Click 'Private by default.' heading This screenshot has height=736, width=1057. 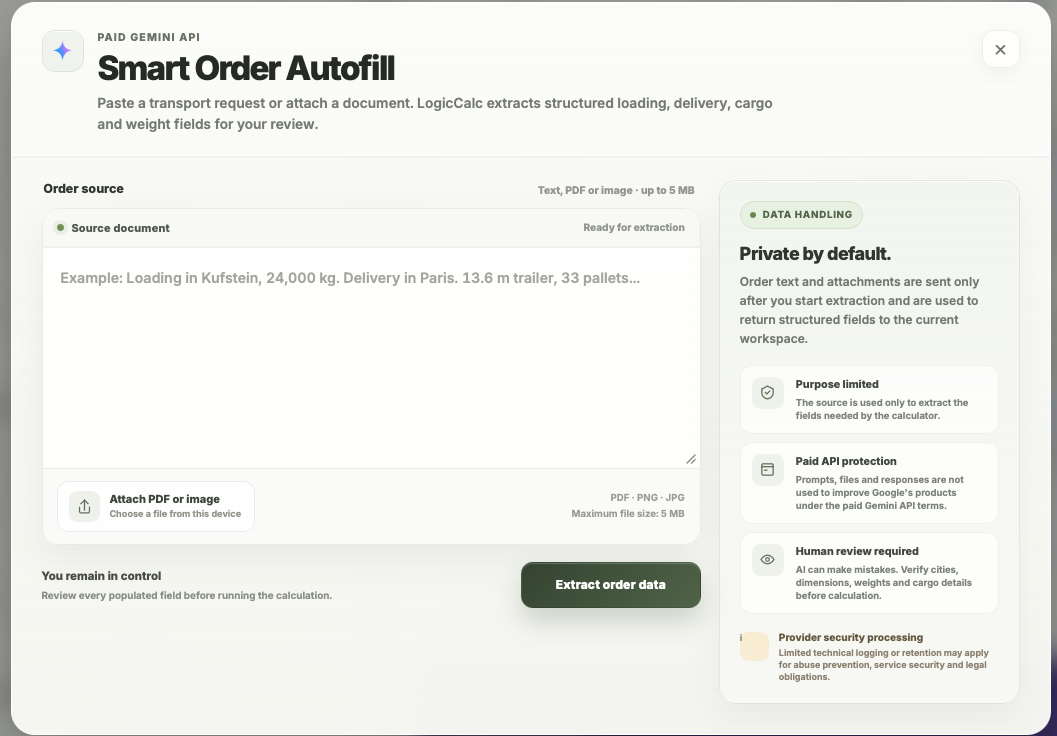[x=815, y=254]
